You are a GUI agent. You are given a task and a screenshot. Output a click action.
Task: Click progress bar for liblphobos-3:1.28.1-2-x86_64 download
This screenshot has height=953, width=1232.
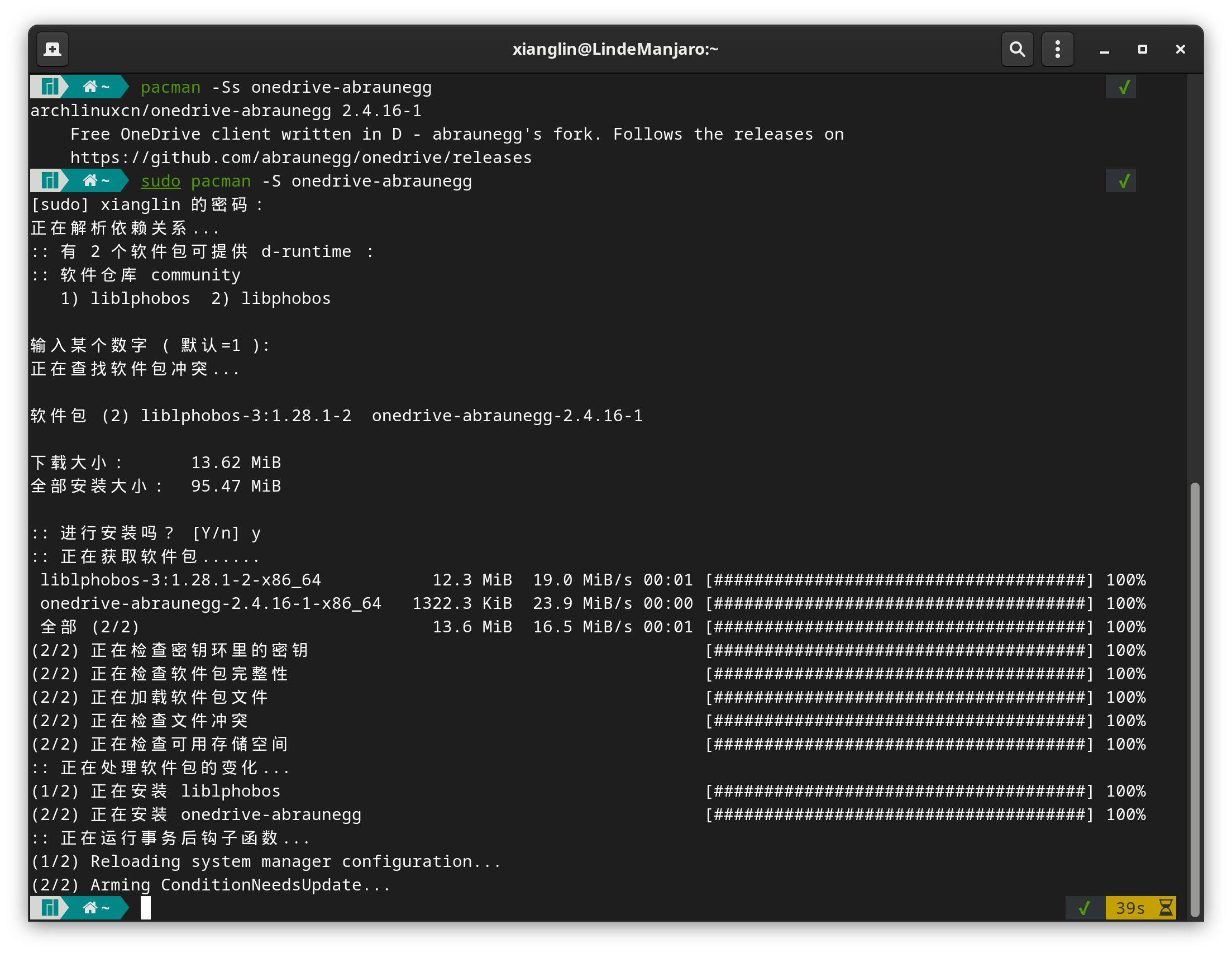tap(900, 580)
